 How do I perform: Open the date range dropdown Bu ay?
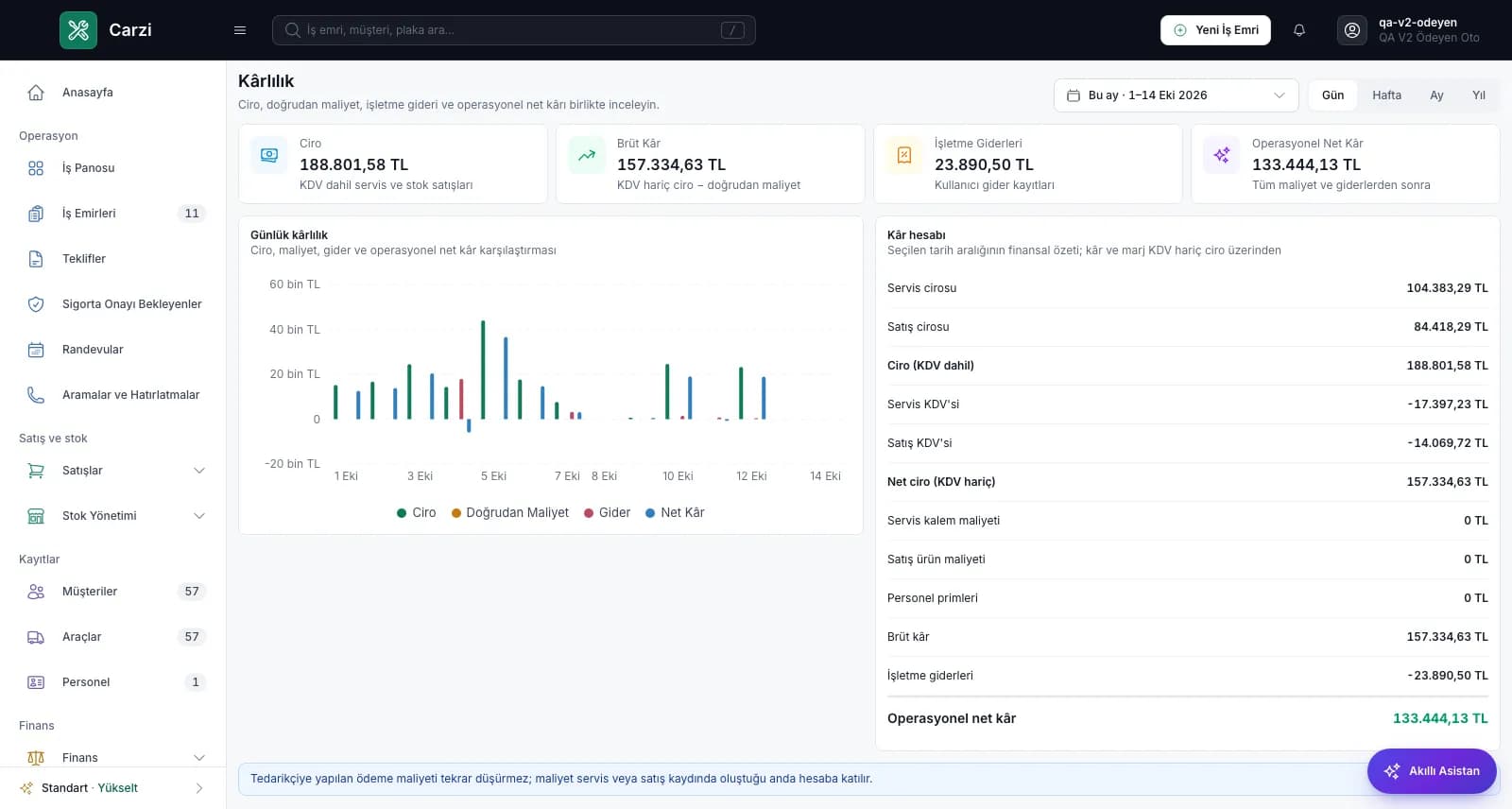click(1176, 95)
